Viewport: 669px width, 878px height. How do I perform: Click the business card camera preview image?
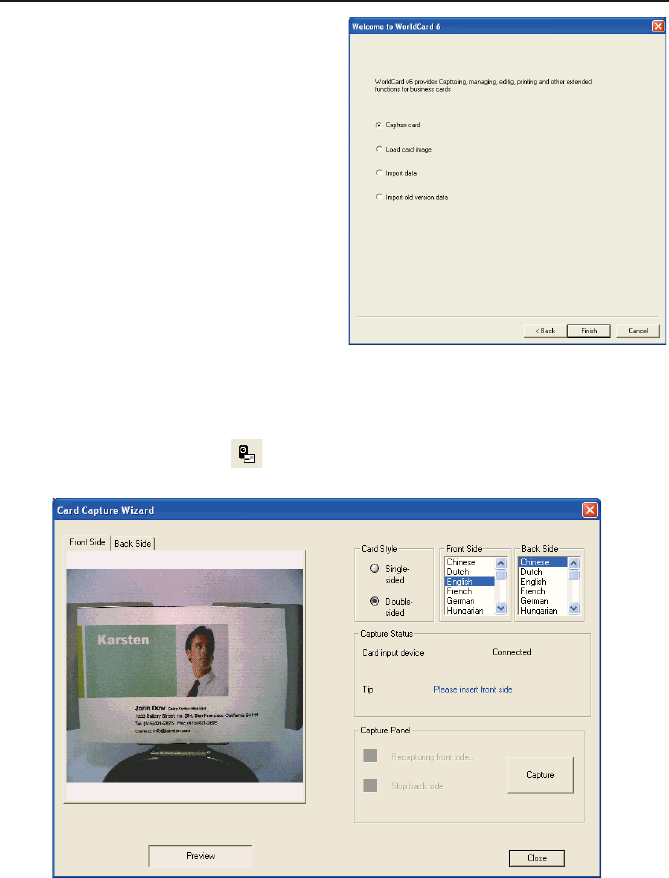click(185, 675)
